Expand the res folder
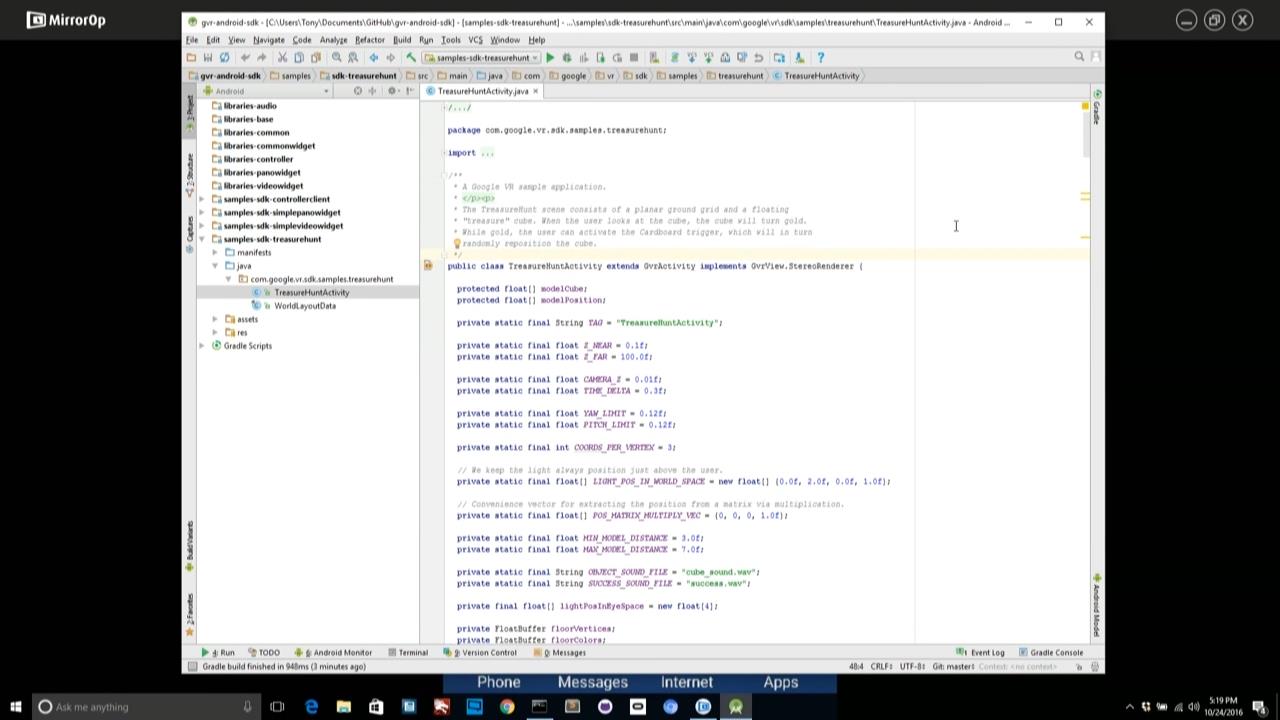The image size is (1280, 720). click(215, 332)
